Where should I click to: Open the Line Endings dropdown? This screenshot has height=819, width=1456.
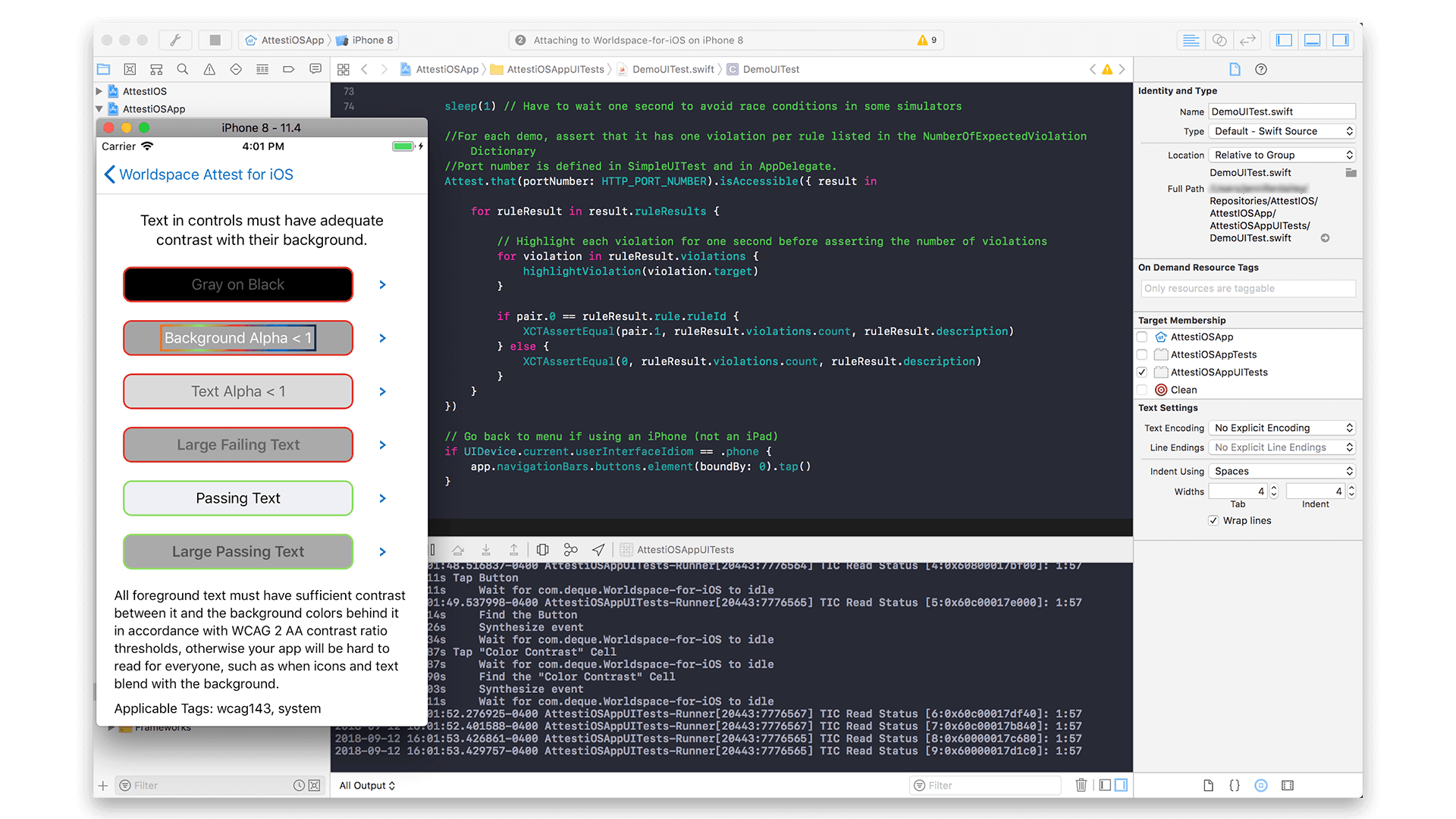tap(1282, 447)
